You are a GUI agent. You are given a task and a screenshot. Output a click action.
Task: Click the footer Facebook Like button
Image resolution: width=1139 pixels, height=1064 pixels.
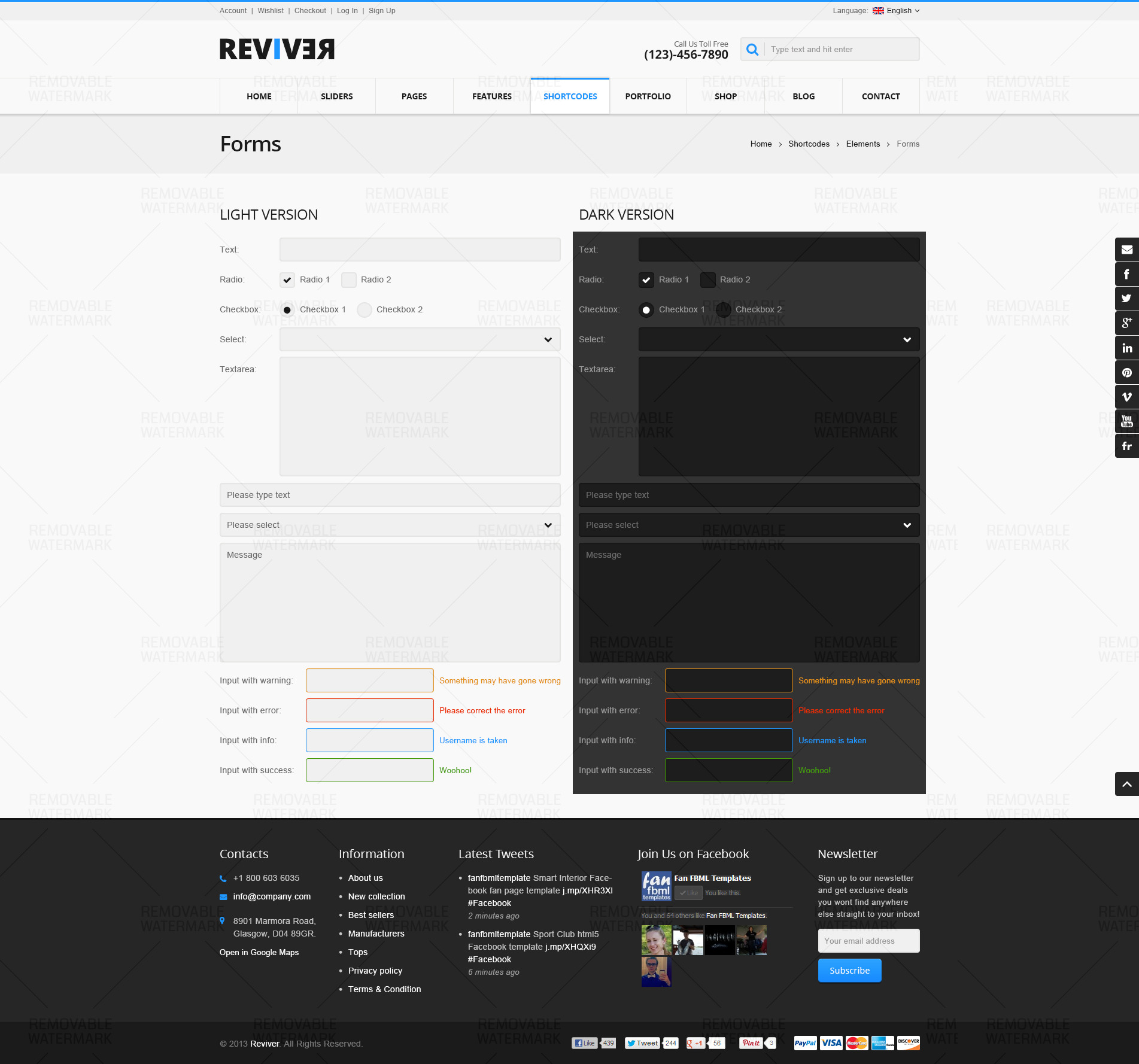tap(585, 1043)
